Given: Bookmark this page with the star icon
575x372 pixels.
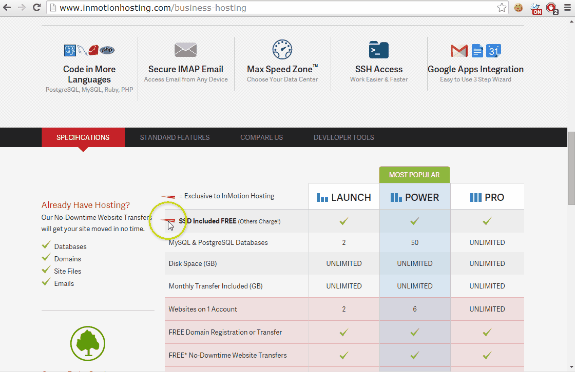Looking at the screenshot, I should (x=501, y=8).
